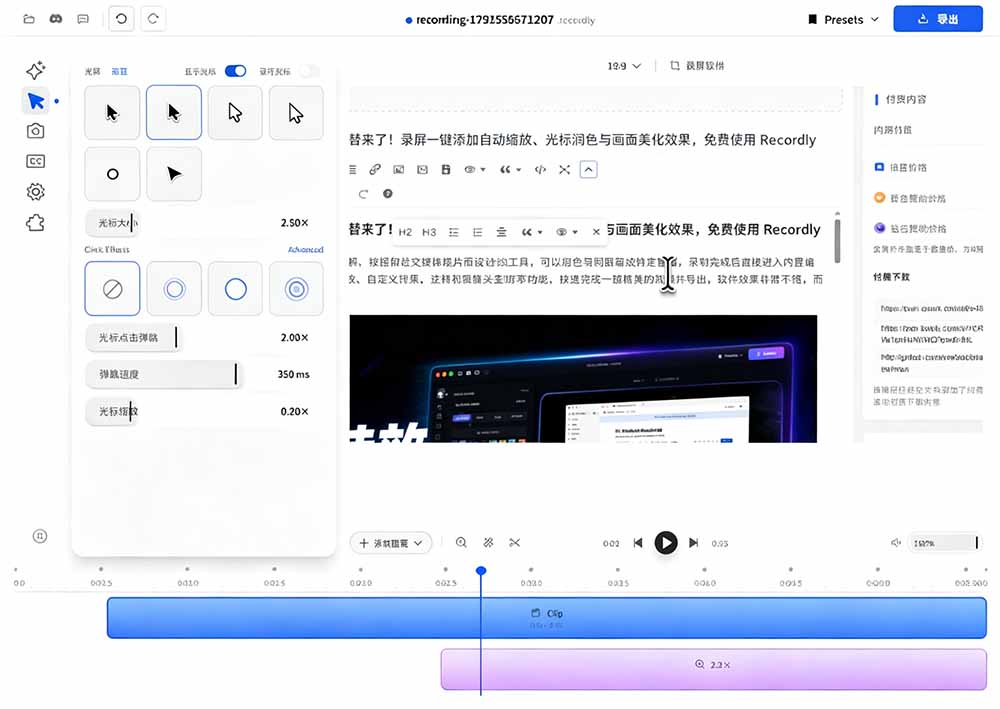Select the solid triangular arrow cursor style

point(173,174)
